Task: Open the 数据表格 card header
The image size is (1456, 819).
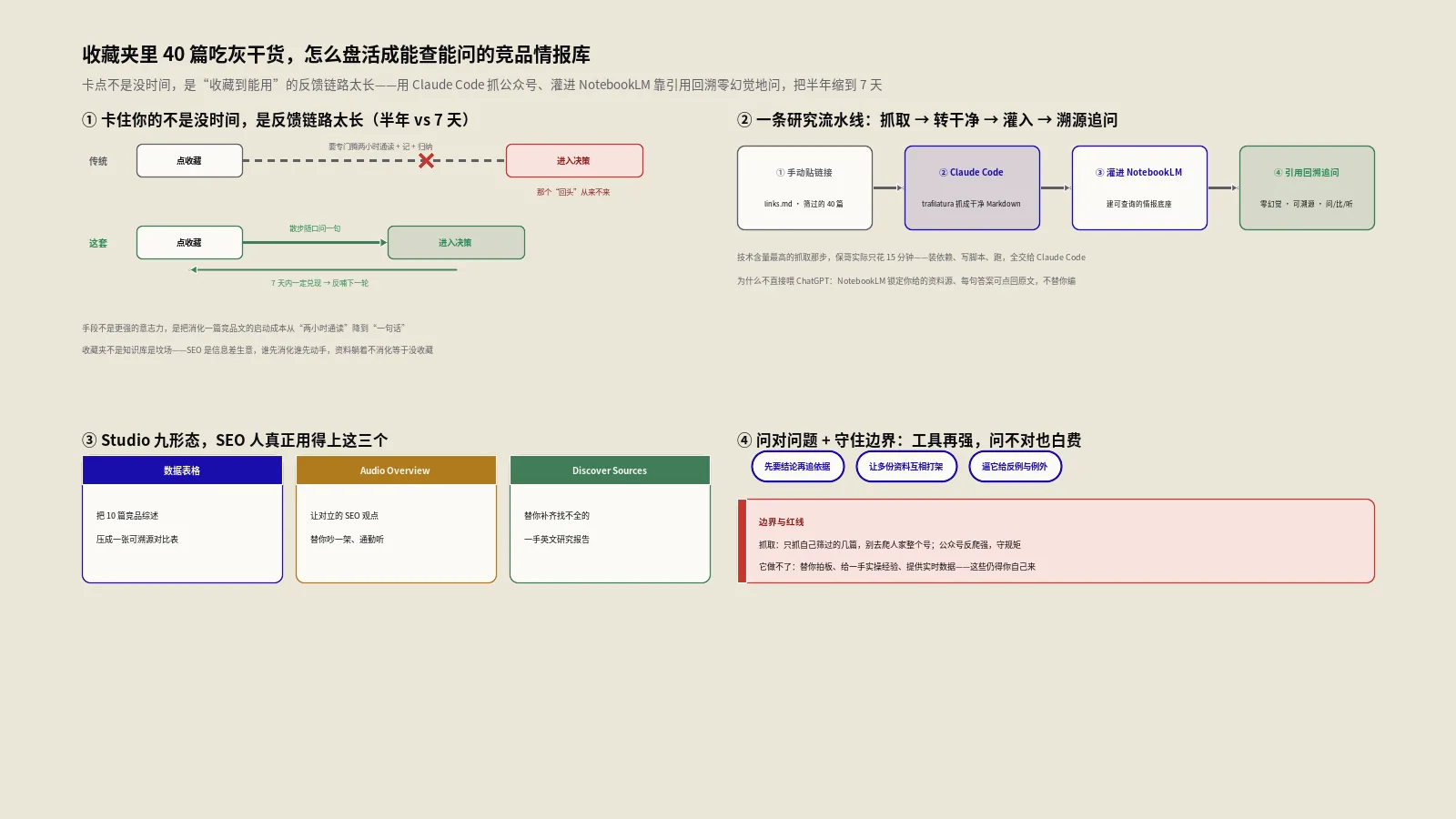Action: pos(182,470)
